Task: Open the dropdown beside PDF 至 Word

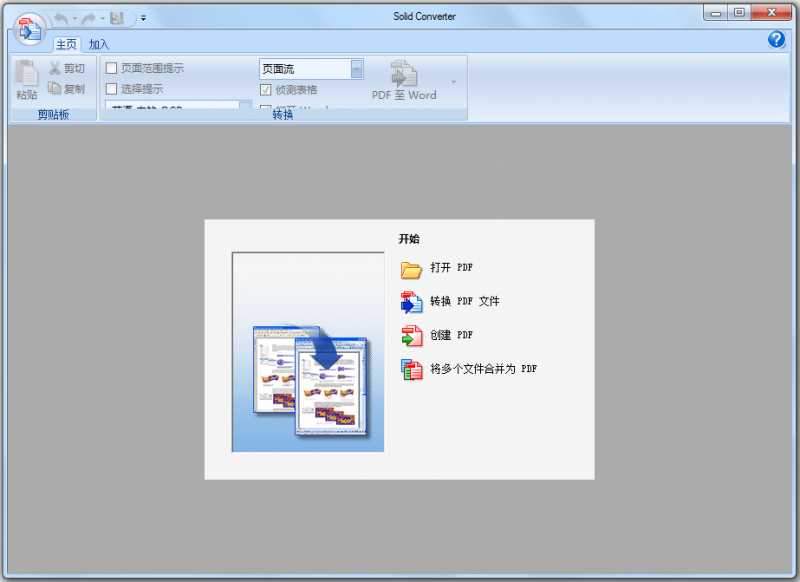Action: click(452, 83)
